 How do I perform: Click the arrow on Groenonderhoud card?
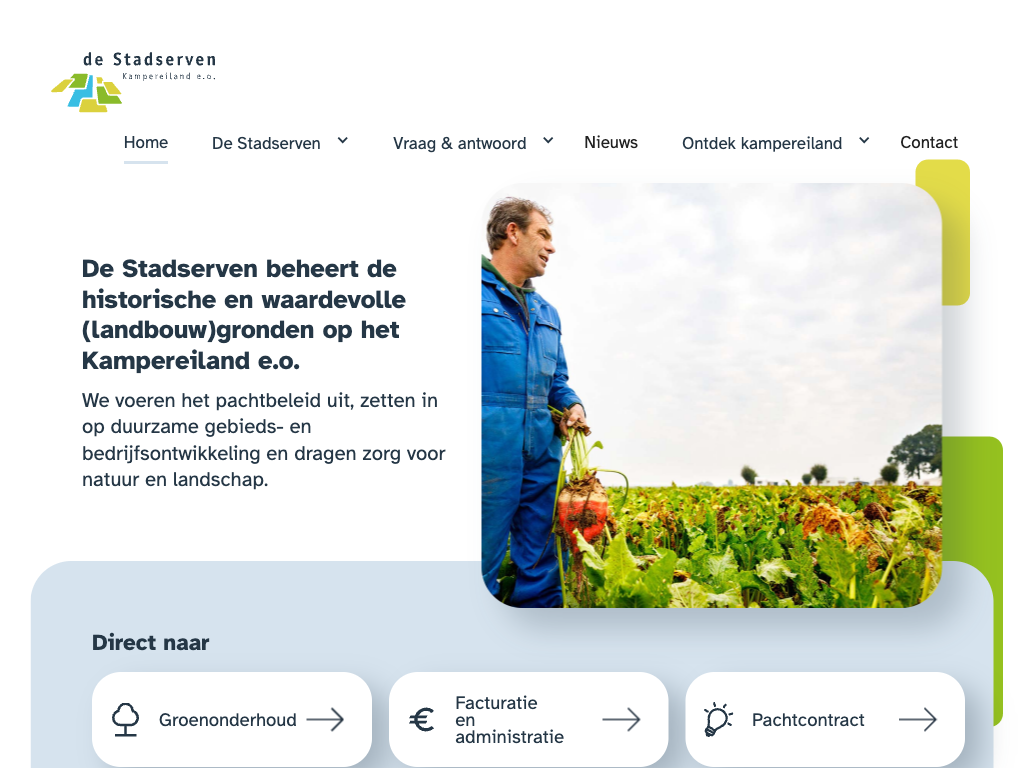click(x=325, y=720)
